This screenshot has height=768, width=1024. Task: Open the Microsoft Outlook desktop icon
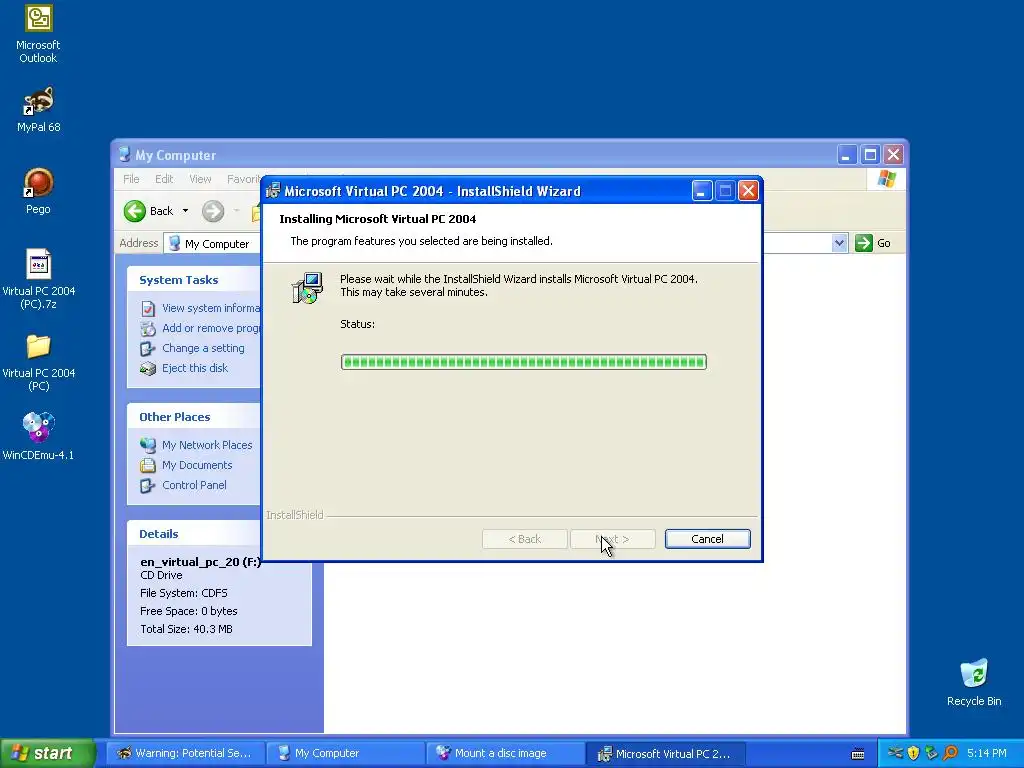[x=38, y=34]
